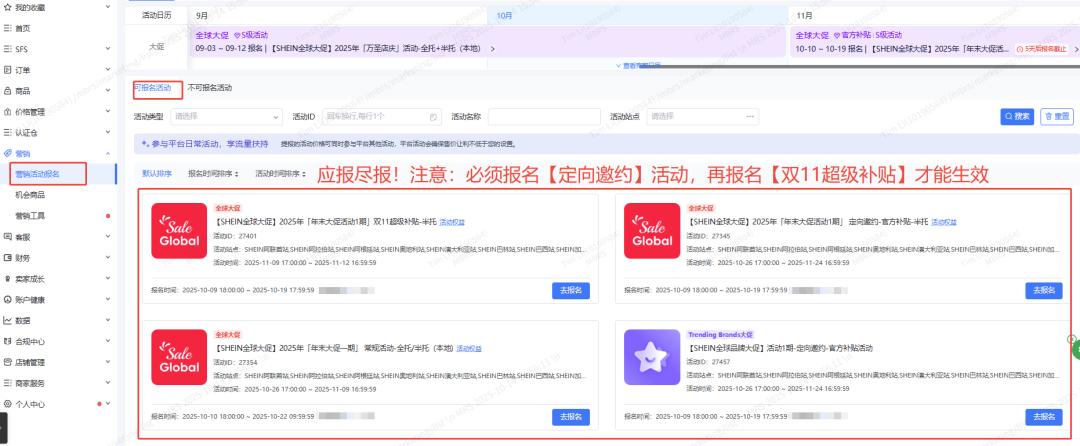Open 活动权益 link of activity 27401

pyautogui.click(x=452, y=222)
